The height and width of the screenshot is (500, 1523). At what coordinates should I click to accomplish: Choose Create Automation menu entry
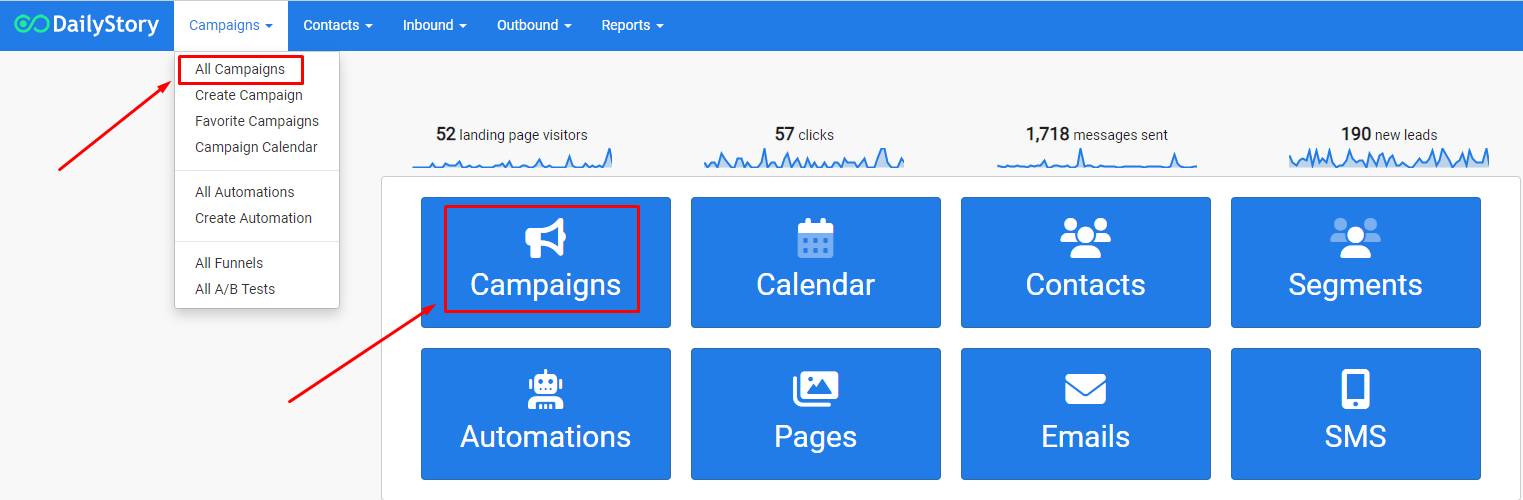(253, 218)
